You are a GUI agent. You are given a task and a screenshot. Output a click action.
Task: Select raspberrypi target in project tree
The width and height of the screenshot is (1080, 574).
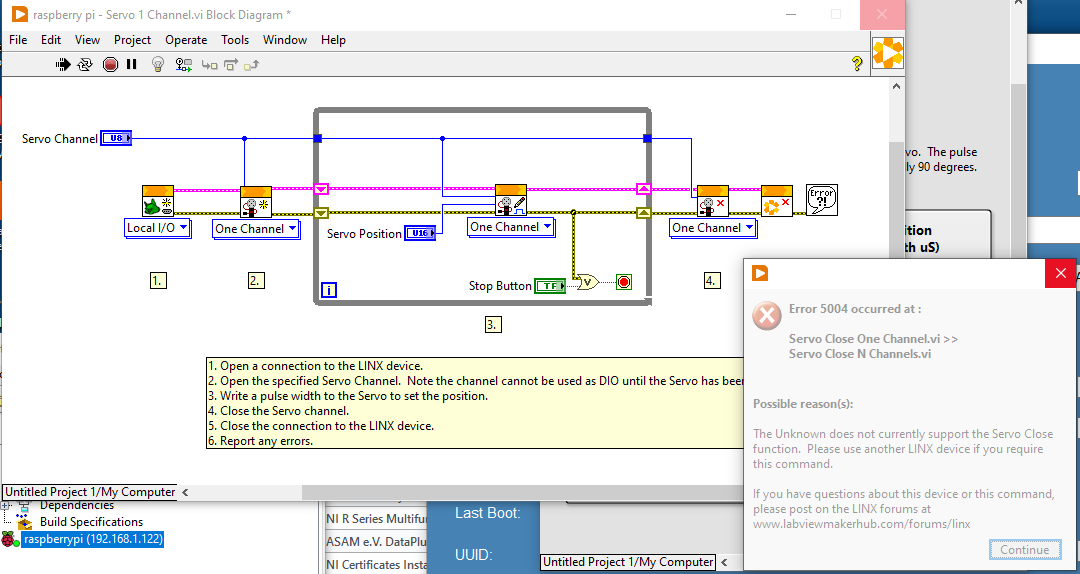(x=92, y=539)
